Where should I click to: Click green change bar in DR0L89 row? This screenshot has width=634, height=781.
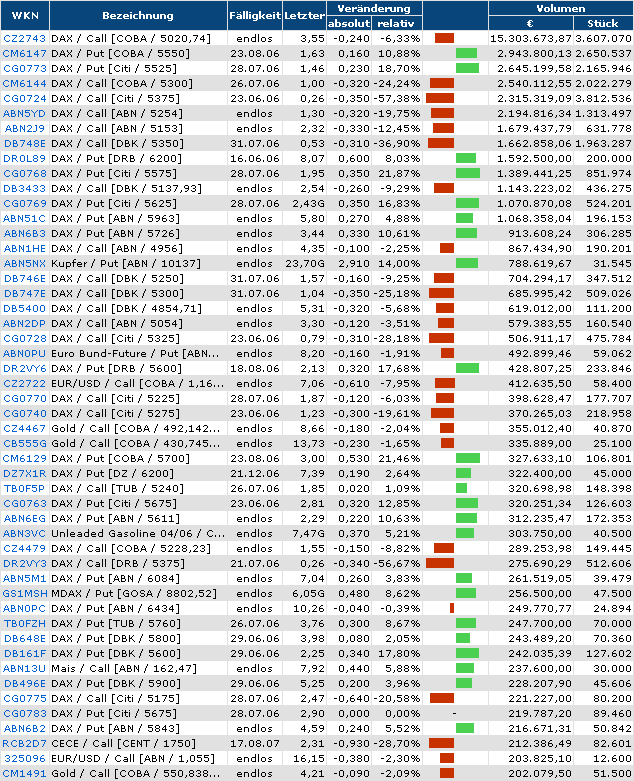click(466, 158)
